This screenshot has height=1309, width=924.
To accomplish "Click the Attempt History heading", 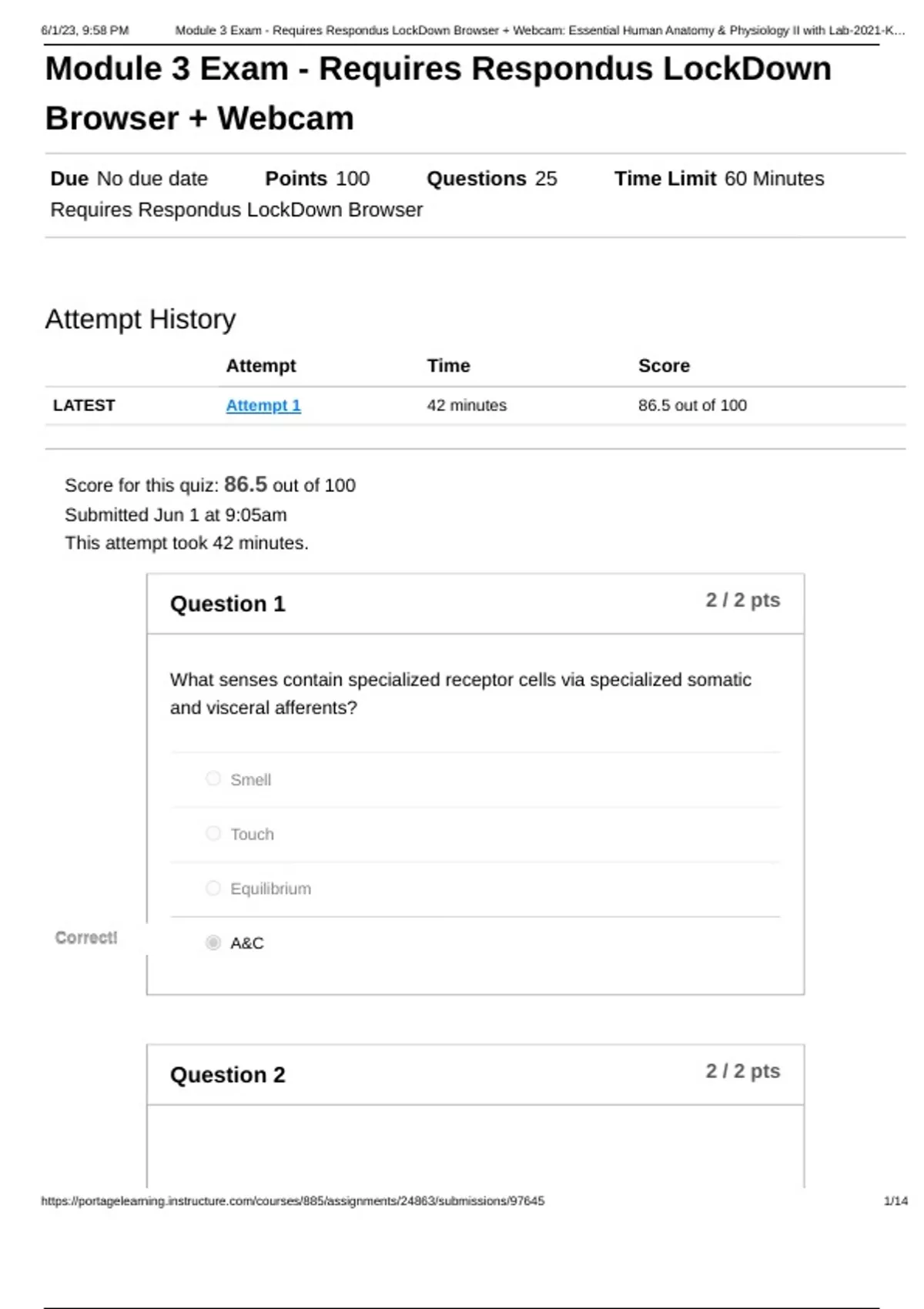I will click(x=140, y=319).
